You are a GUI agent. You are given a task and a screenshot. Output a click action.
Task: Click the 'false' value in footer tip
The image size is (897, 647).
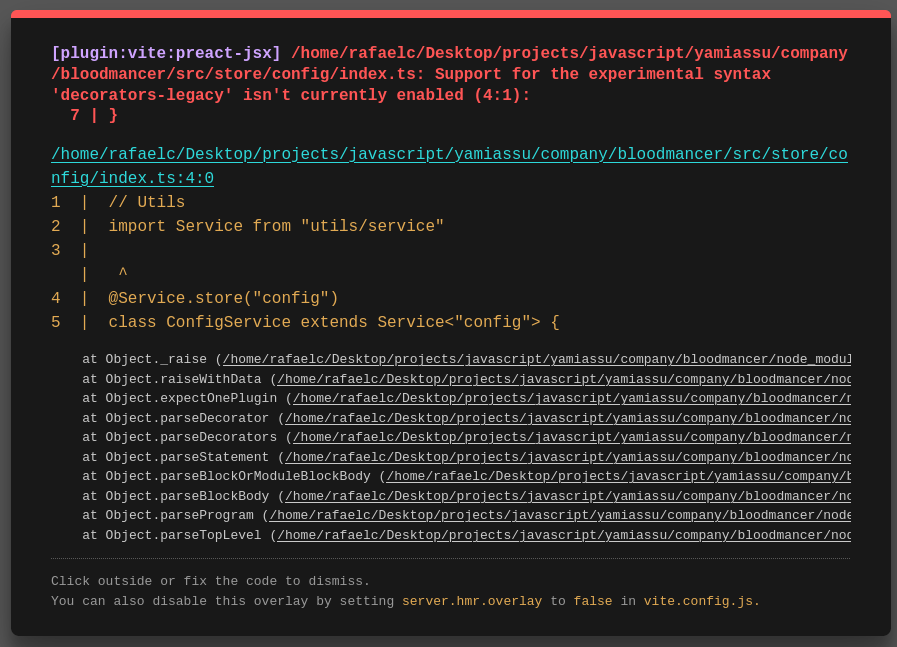(x=593, y=601)
